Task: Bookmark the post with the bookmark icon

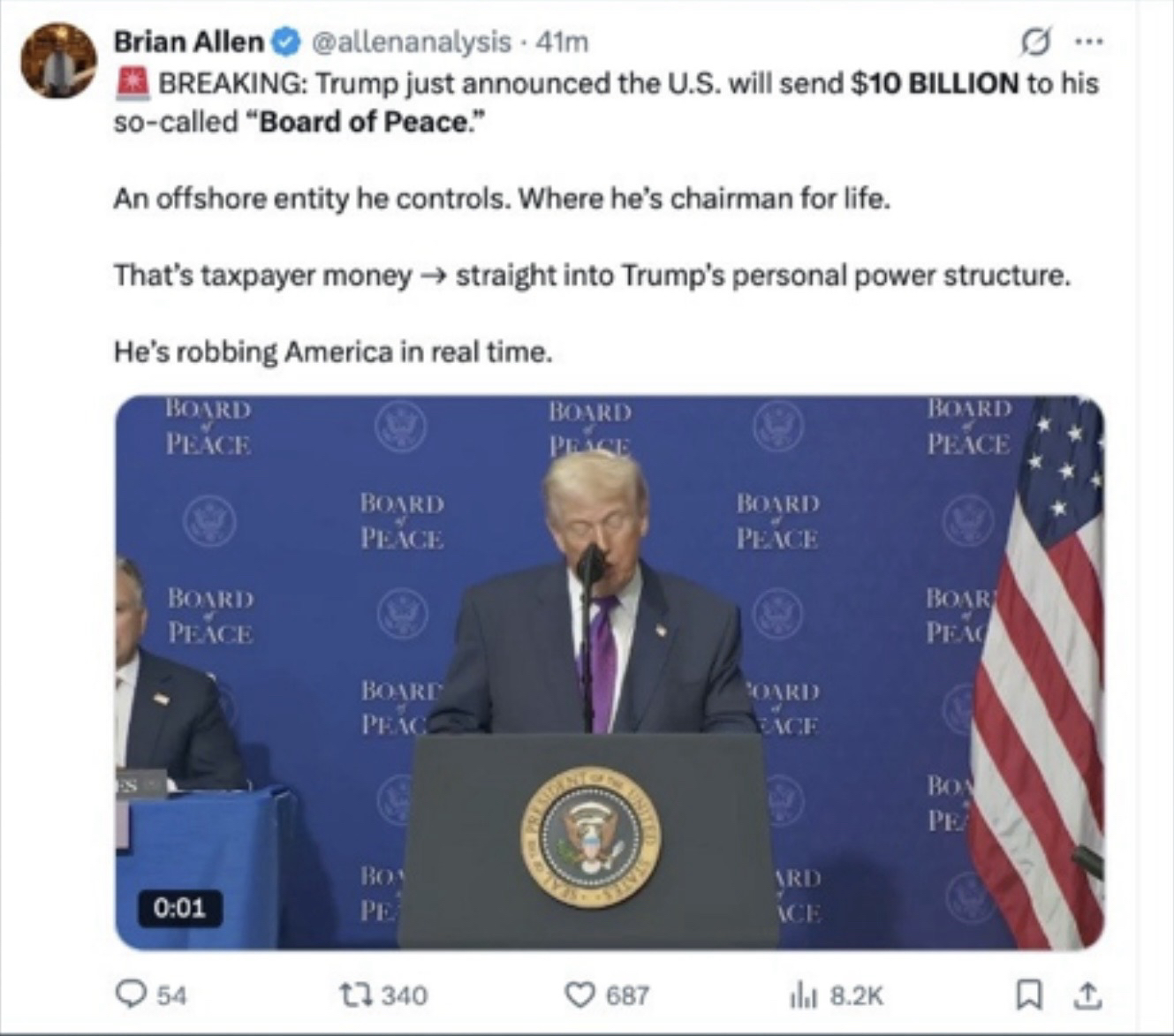Action: [1027, 996]
